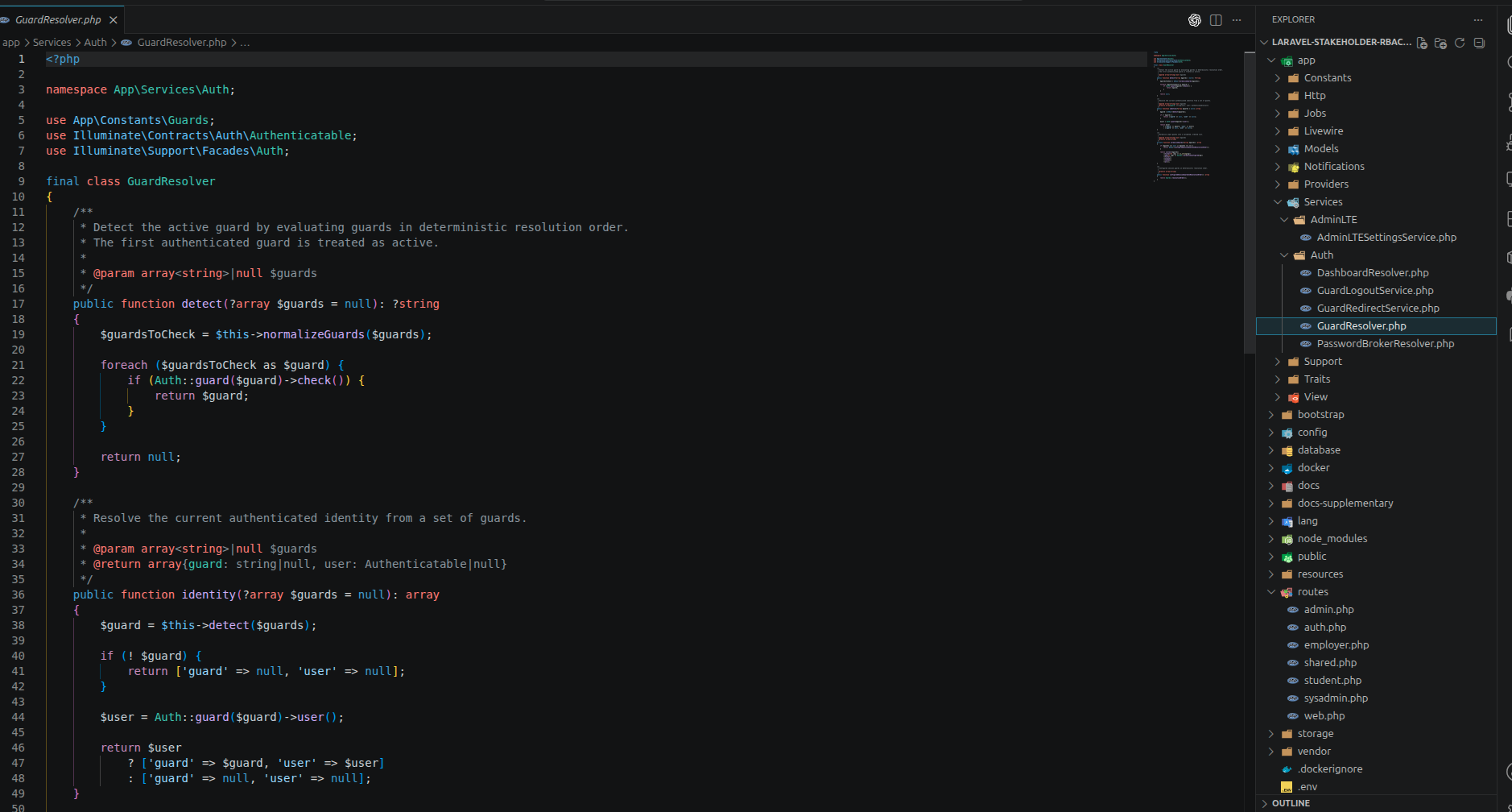Click the Services breadcrumb segment

point(52,43)
